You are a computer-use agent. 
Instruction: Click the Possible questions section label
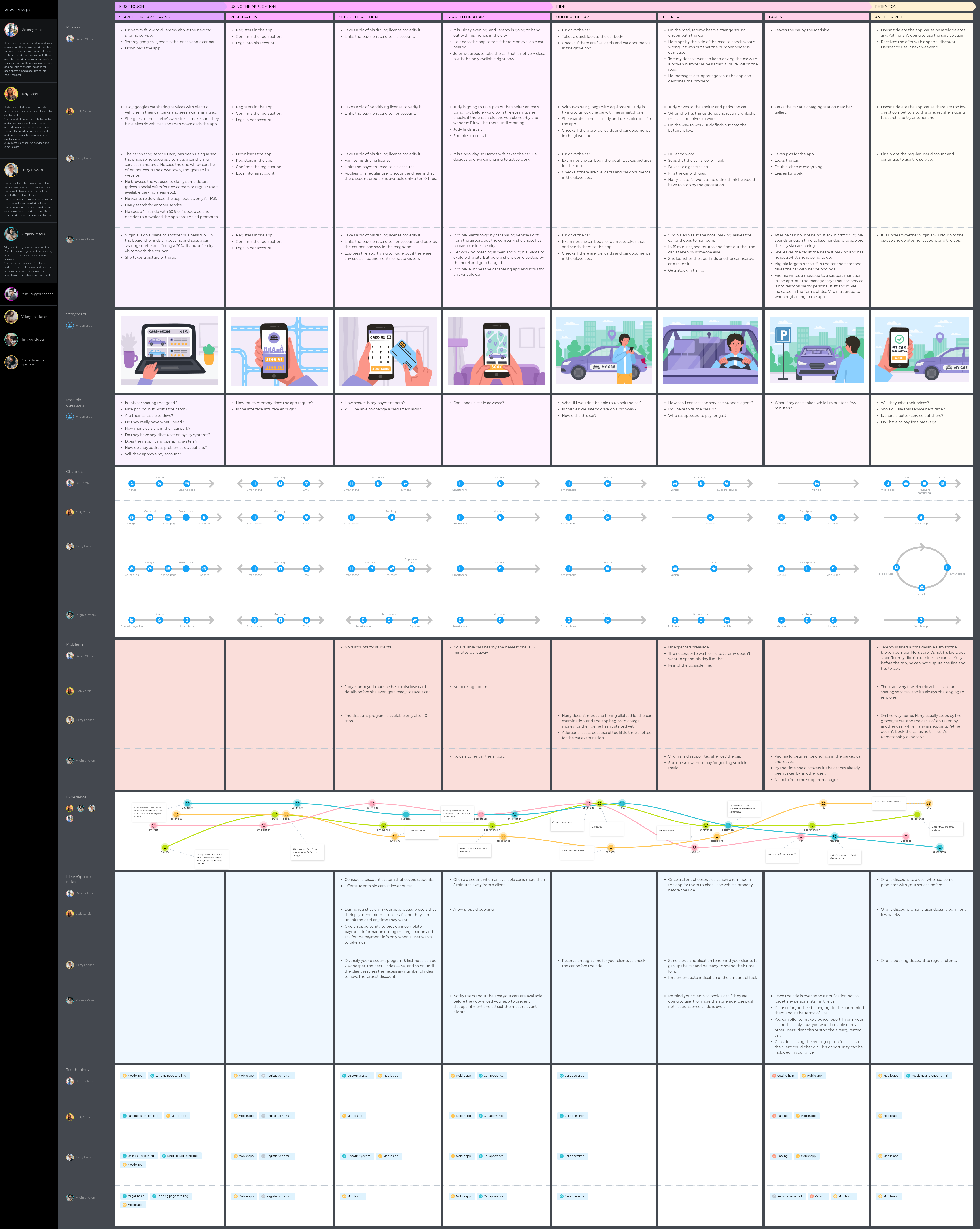75,403
